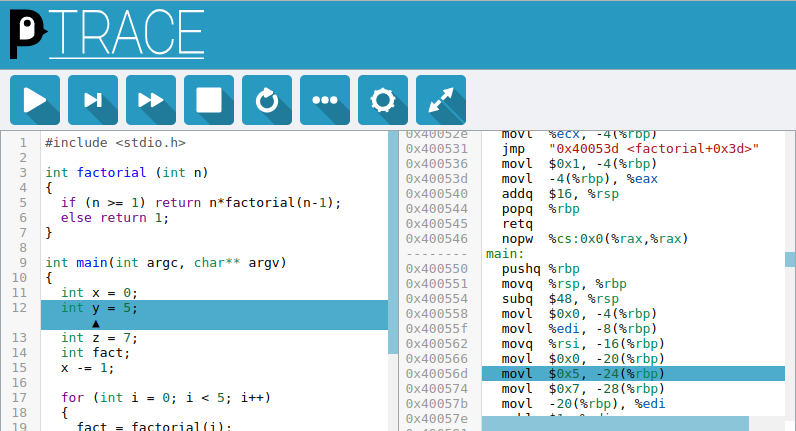Click line number 17 in the gutter
Screen dimensions: 796x431
[19, 397]
